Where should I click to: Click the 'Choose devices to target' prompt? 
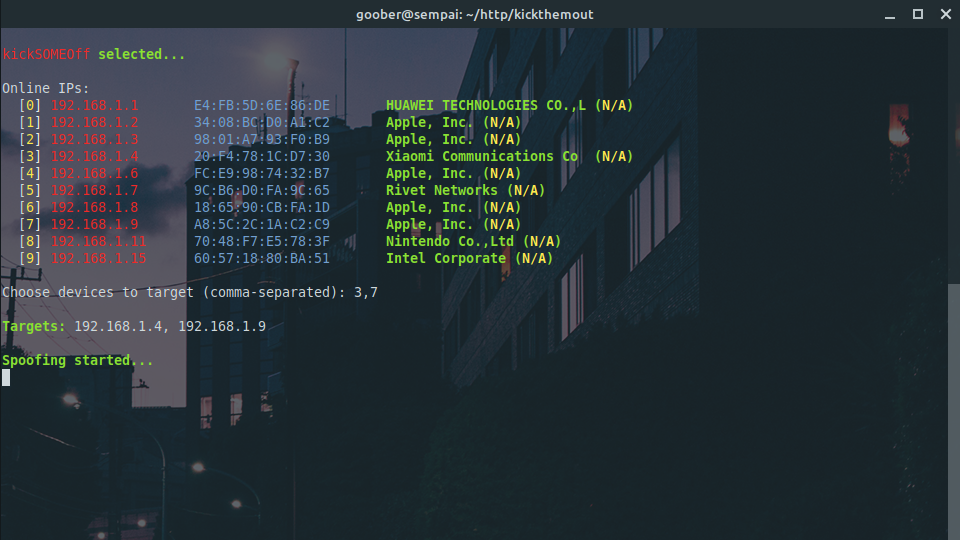pyautogui.click(x=174, y=293)
